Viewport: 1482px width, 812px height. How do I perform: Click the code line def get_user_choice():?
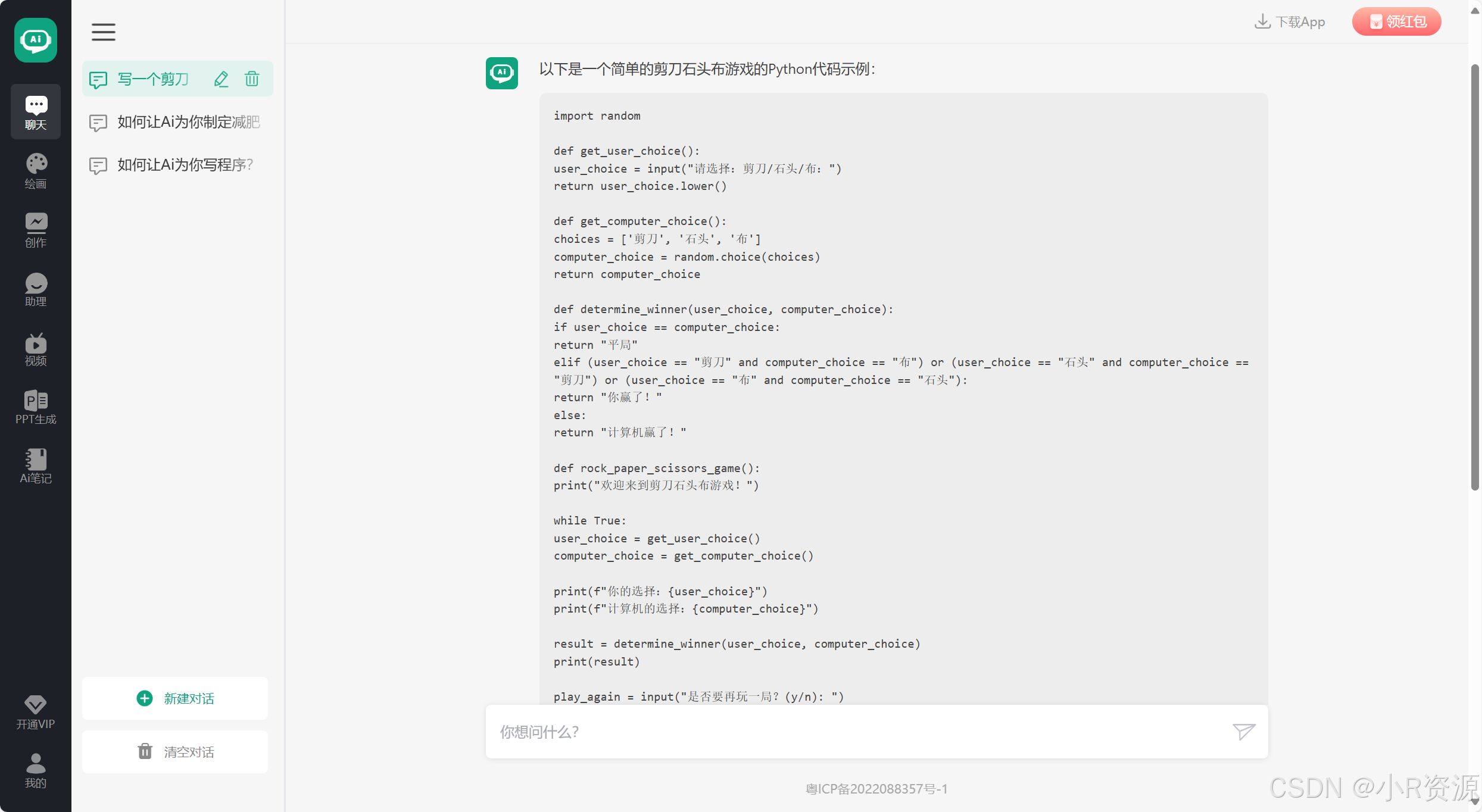coord(627,151)
